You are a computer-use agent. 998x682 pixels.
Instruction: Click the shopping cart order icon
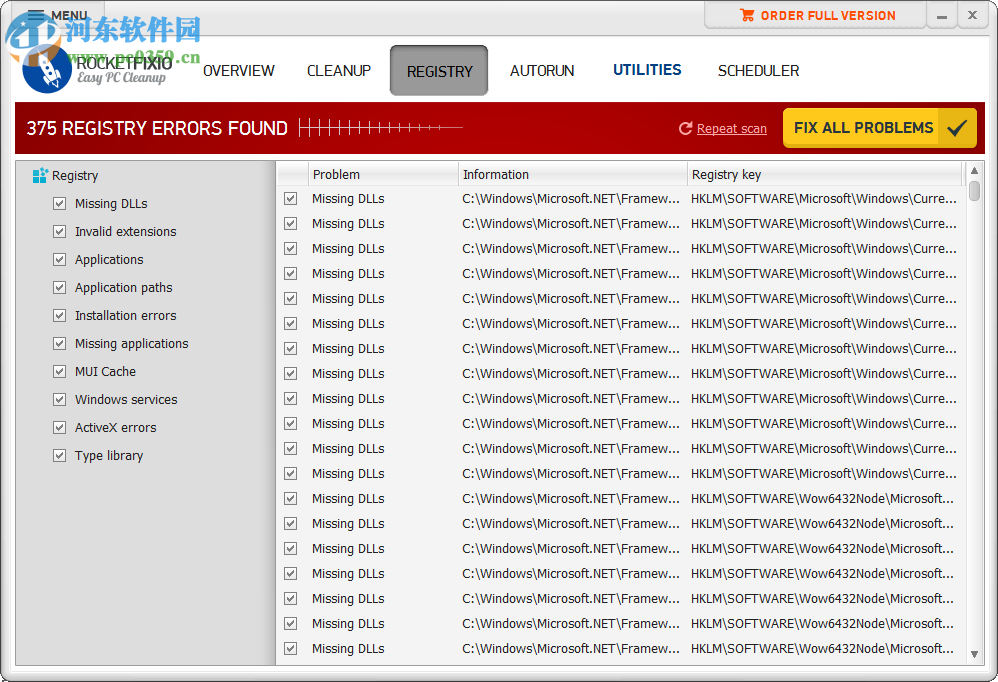747,15
